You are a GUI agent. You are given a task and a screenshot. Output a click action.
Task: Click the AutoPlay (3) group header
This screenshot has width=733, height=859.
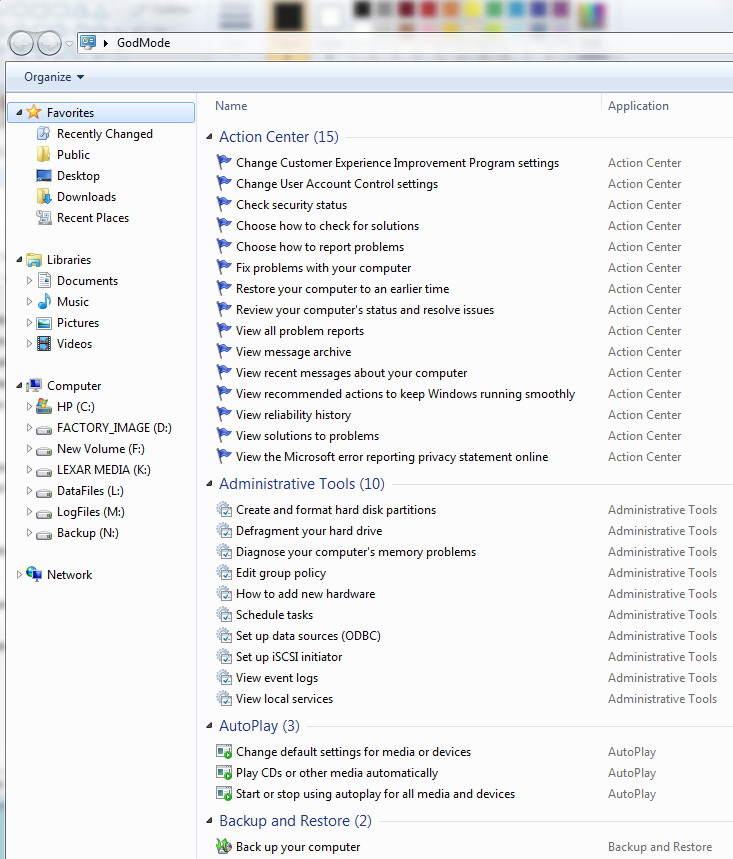click(x=259, y=726)
